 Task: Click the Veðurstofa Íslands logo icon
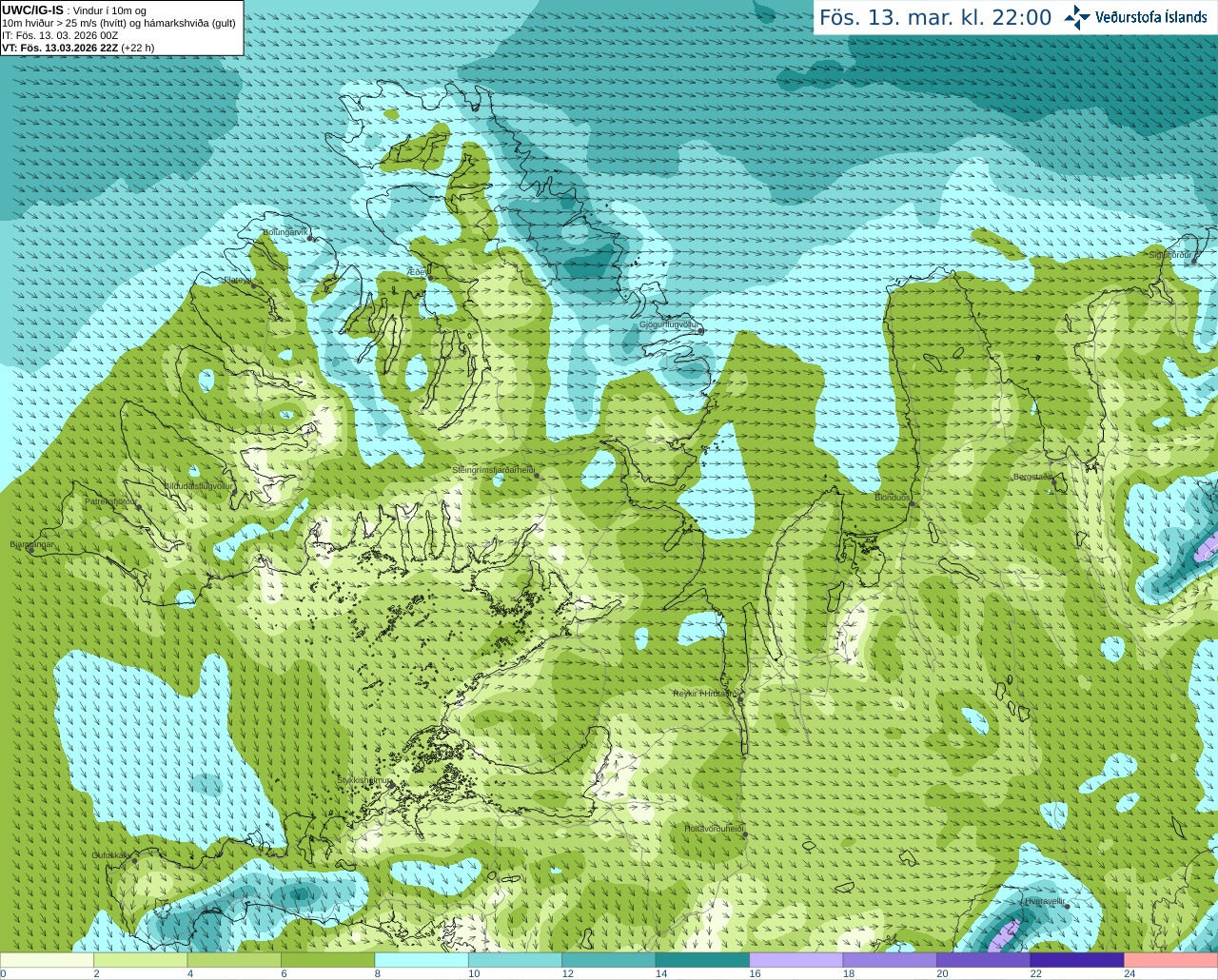1076,17
